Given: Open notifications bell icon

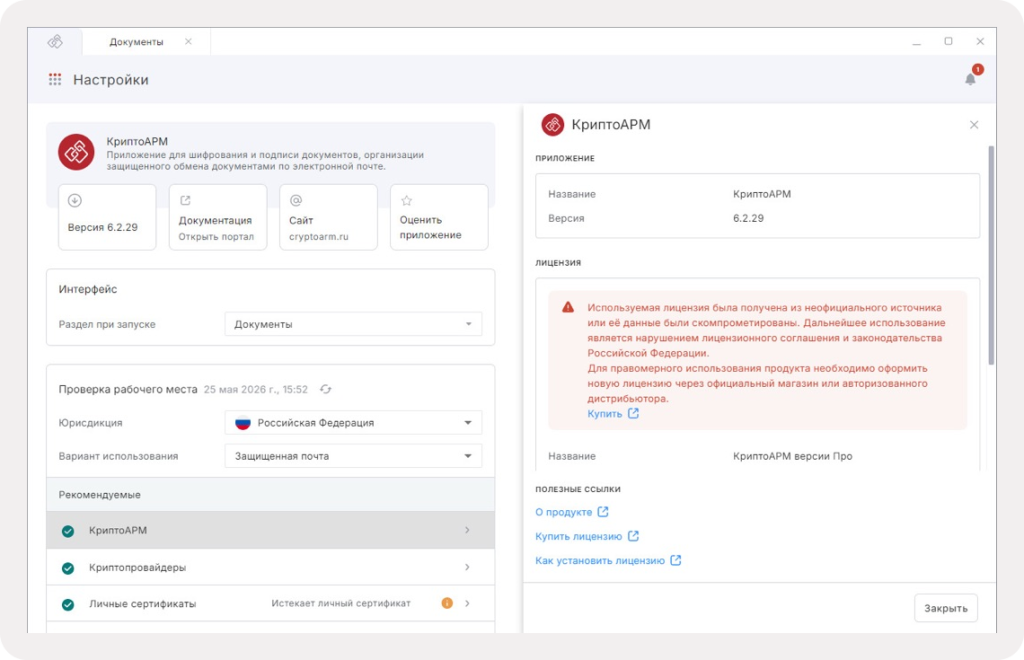Looking at the screenshot, I should click(x=970, y=79).
